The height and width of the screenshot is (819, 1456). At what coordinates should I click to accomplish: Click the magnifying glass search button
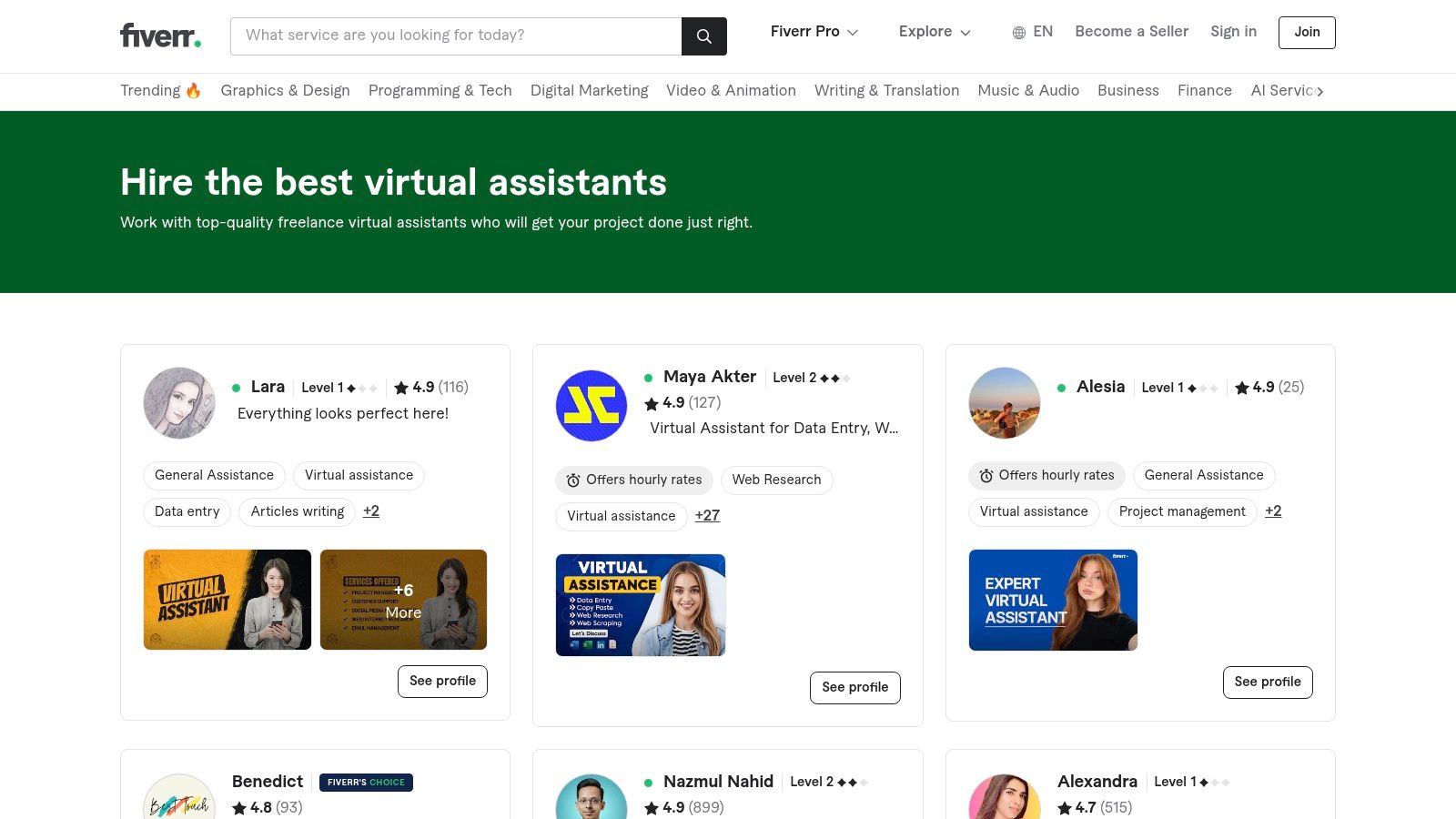pos(703,36)
